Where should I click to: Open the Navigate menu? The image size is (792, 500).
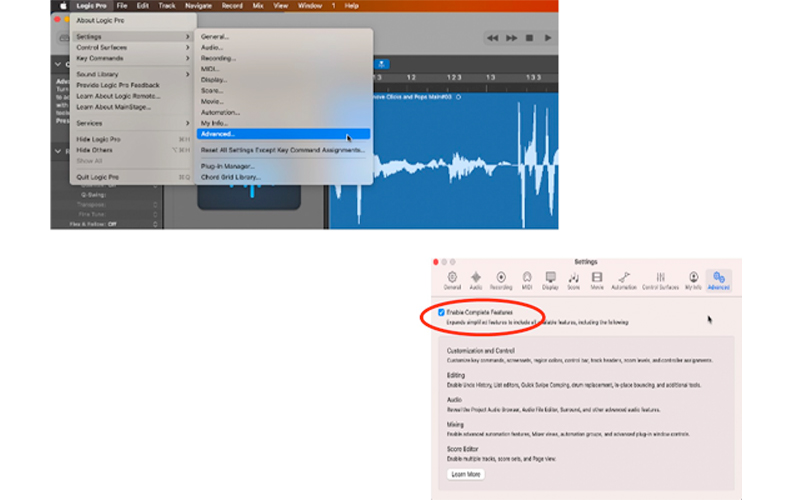coord(199,6)
